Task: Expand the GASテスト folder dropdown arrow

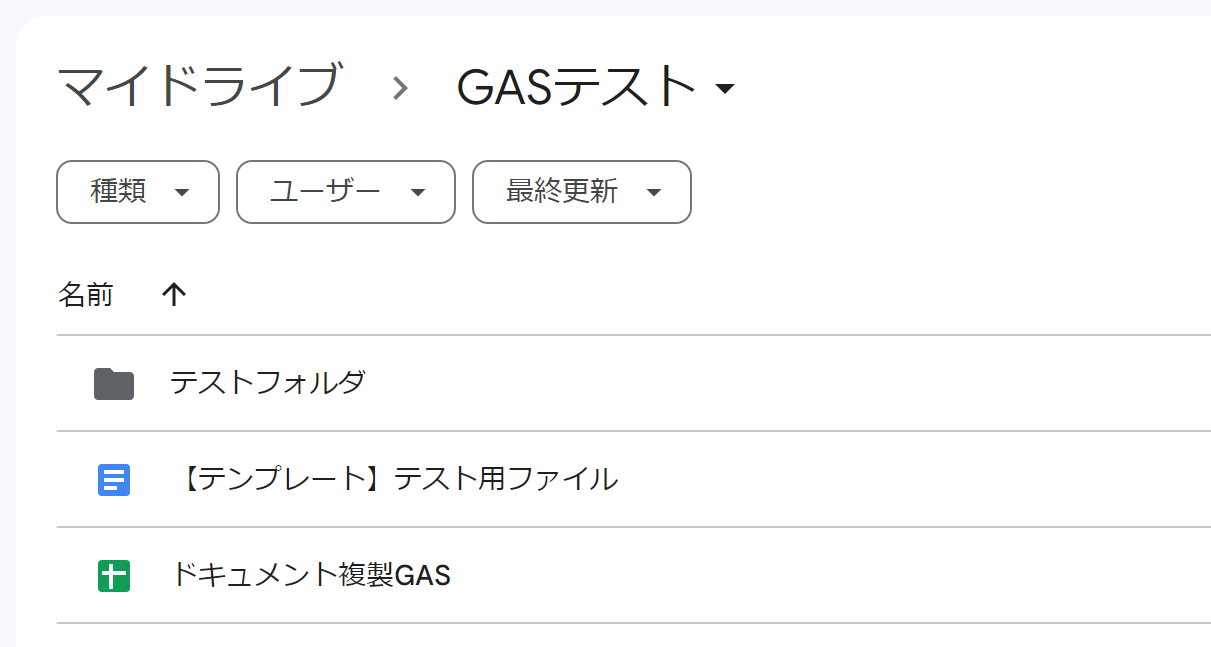Action: [x=726, y=89]
